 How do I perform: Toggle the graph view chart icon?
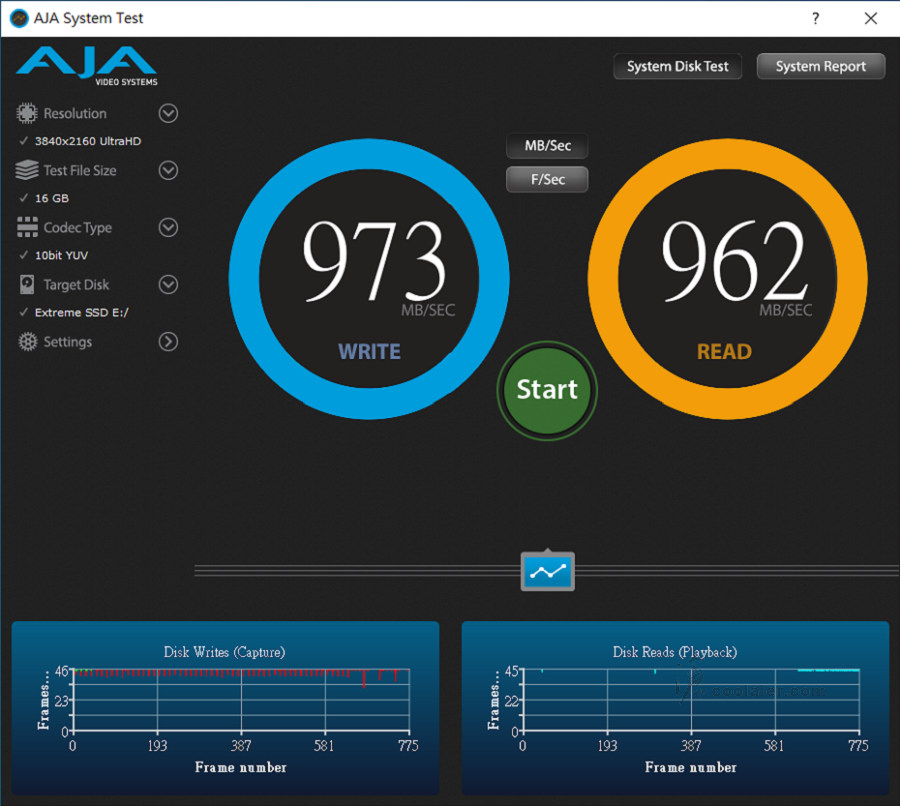click(x=548, y=571)
